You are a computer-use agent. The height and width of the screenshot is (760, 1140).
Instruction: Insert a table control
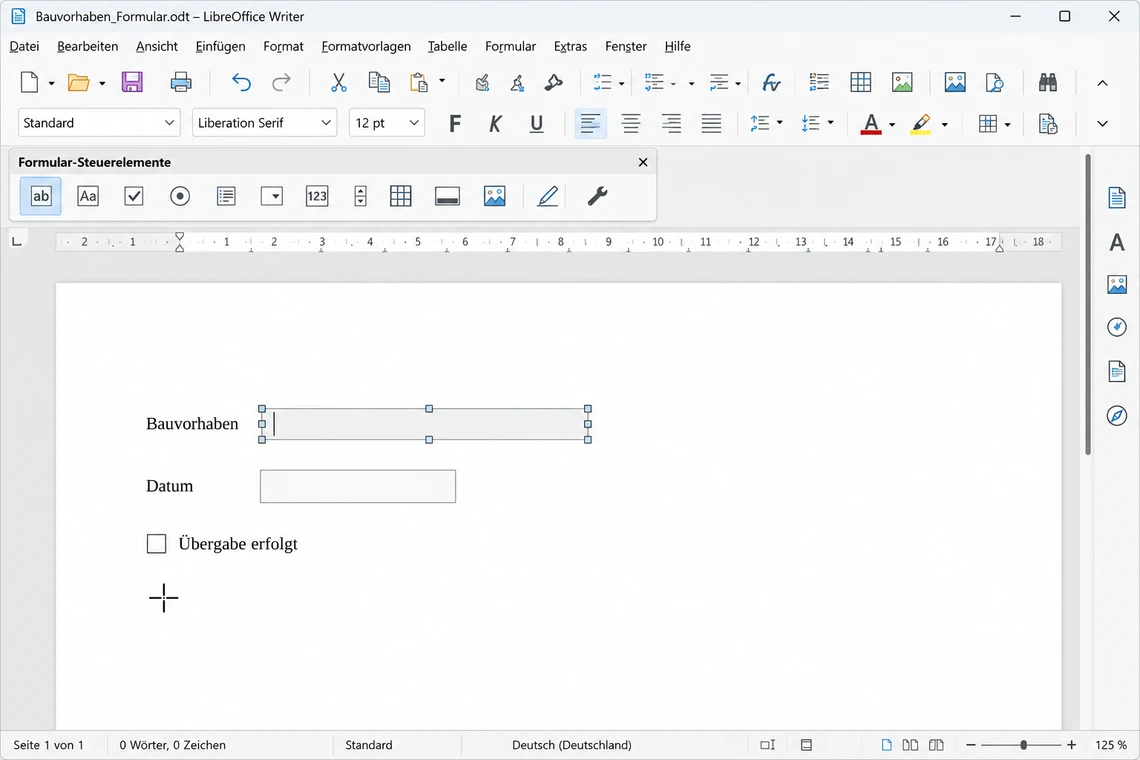click(x=401, y=196)
